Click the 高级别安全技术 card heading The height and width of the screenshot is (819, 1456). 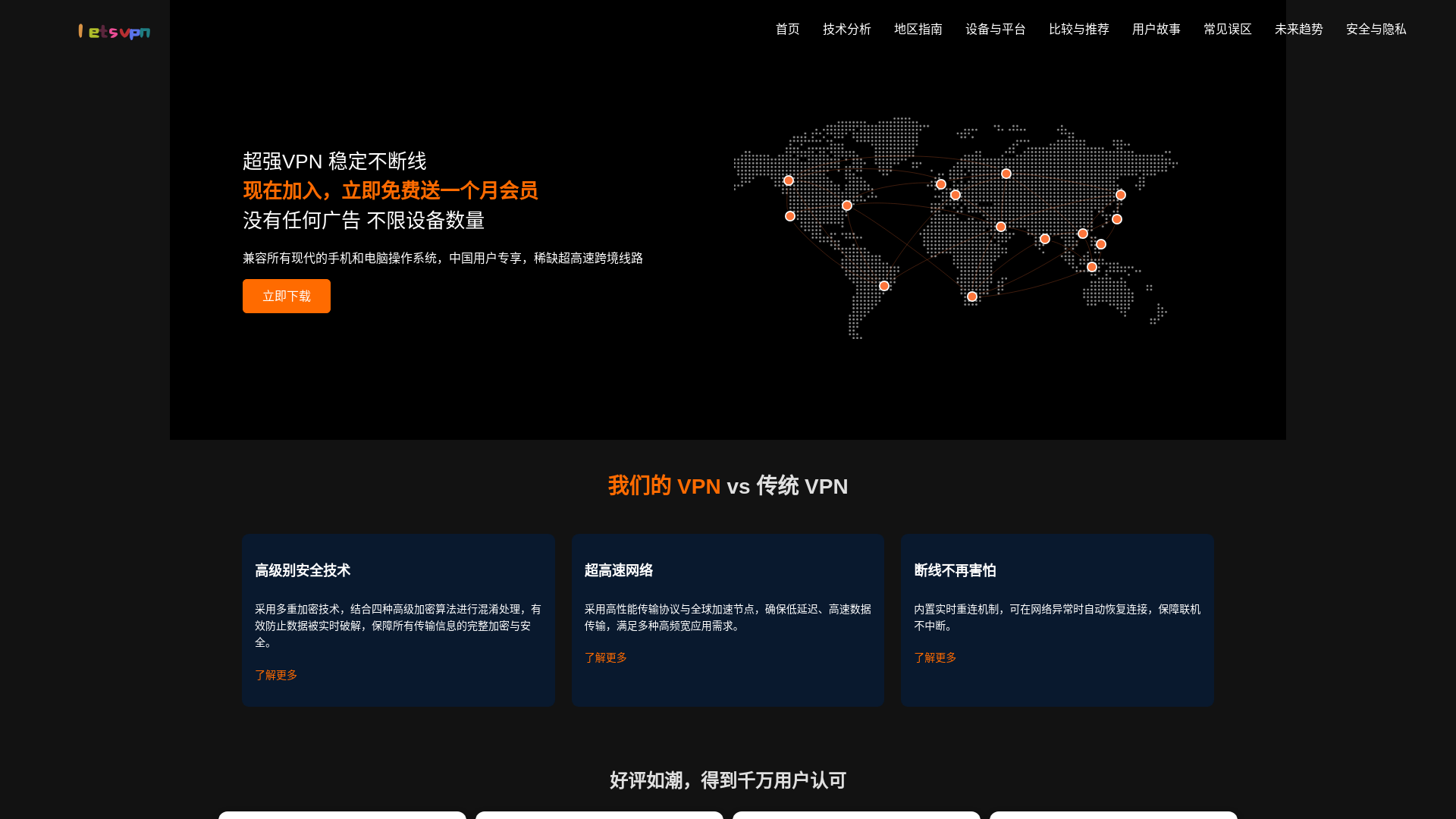coord(303,570)
